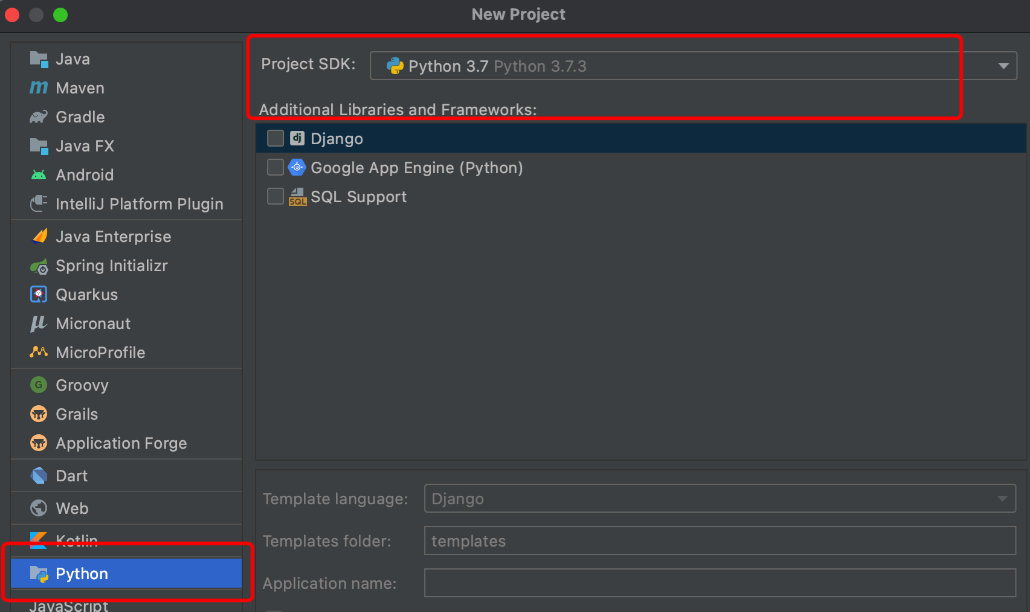Click the IntelliJ Platform Plugin icon
Viewport: 1030px width, 612px height.
pos(39,204)
